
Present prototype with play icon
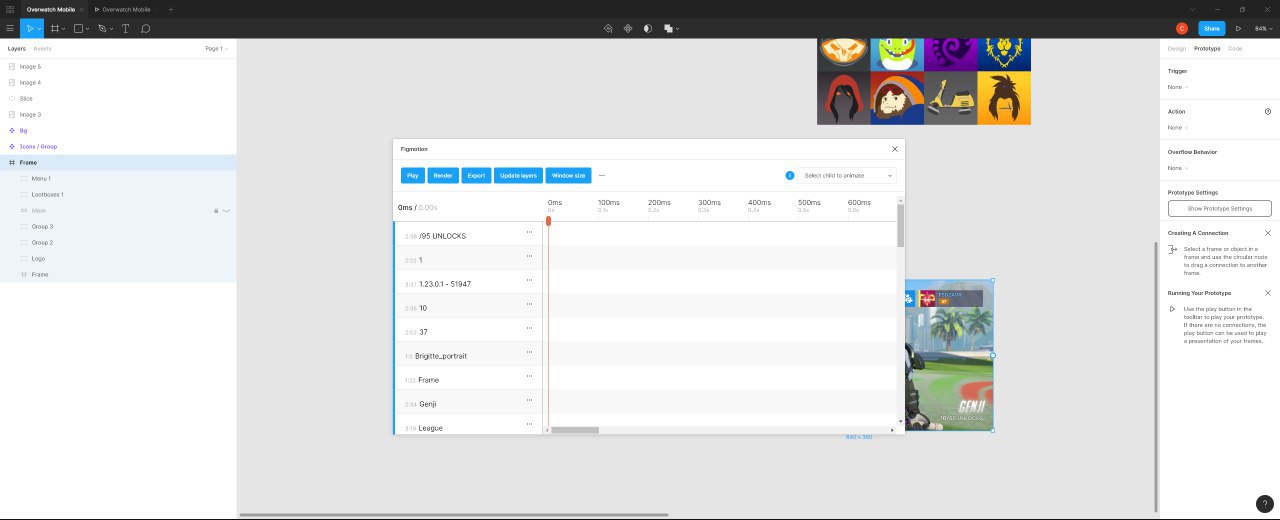click(x=1238, y=29)
